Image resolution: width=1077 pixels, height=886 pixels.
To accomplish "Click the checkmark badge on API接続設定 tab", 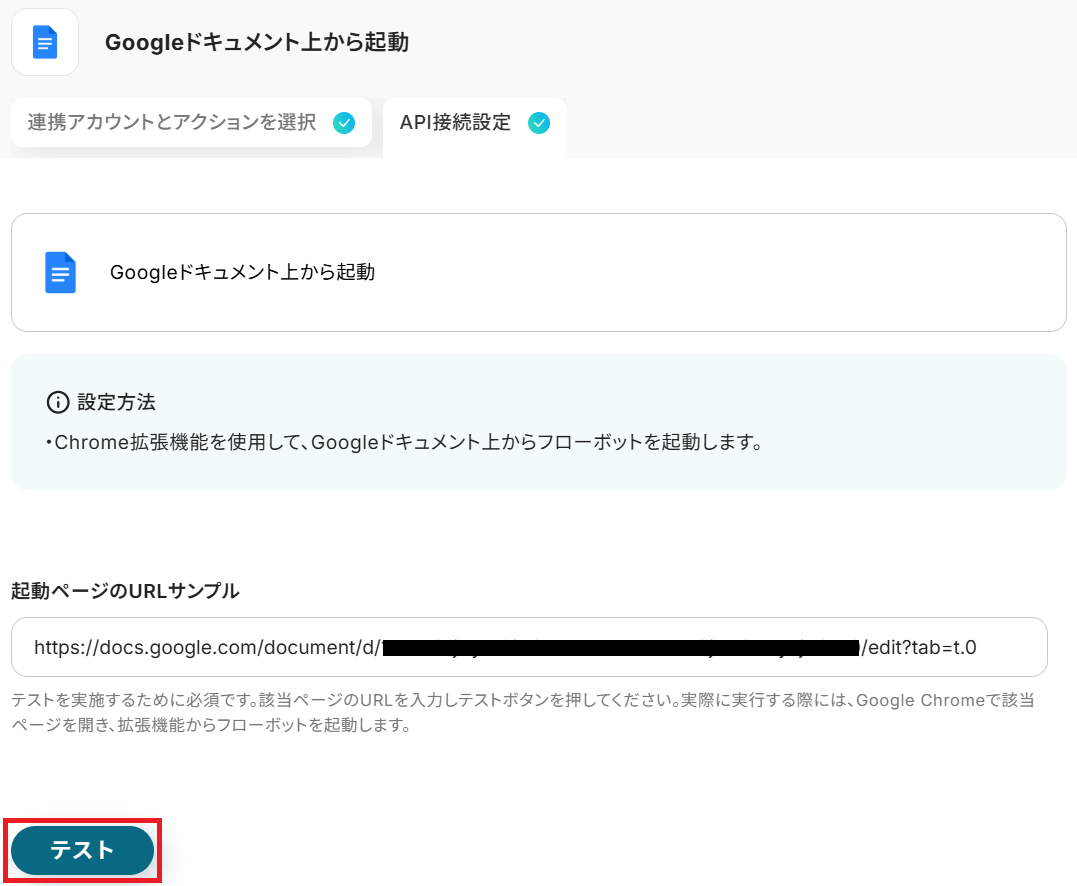I will point(539,123).
